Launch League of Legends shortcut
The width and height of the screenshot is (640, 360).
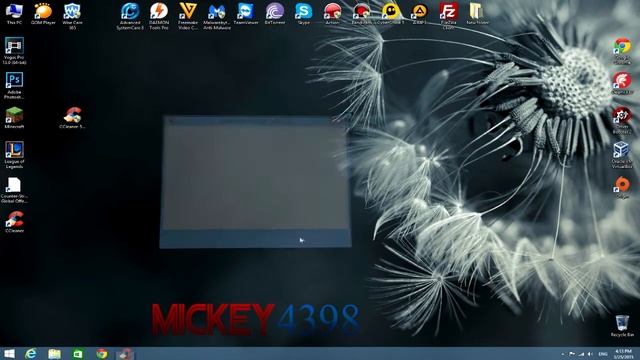tap(14, 155)
